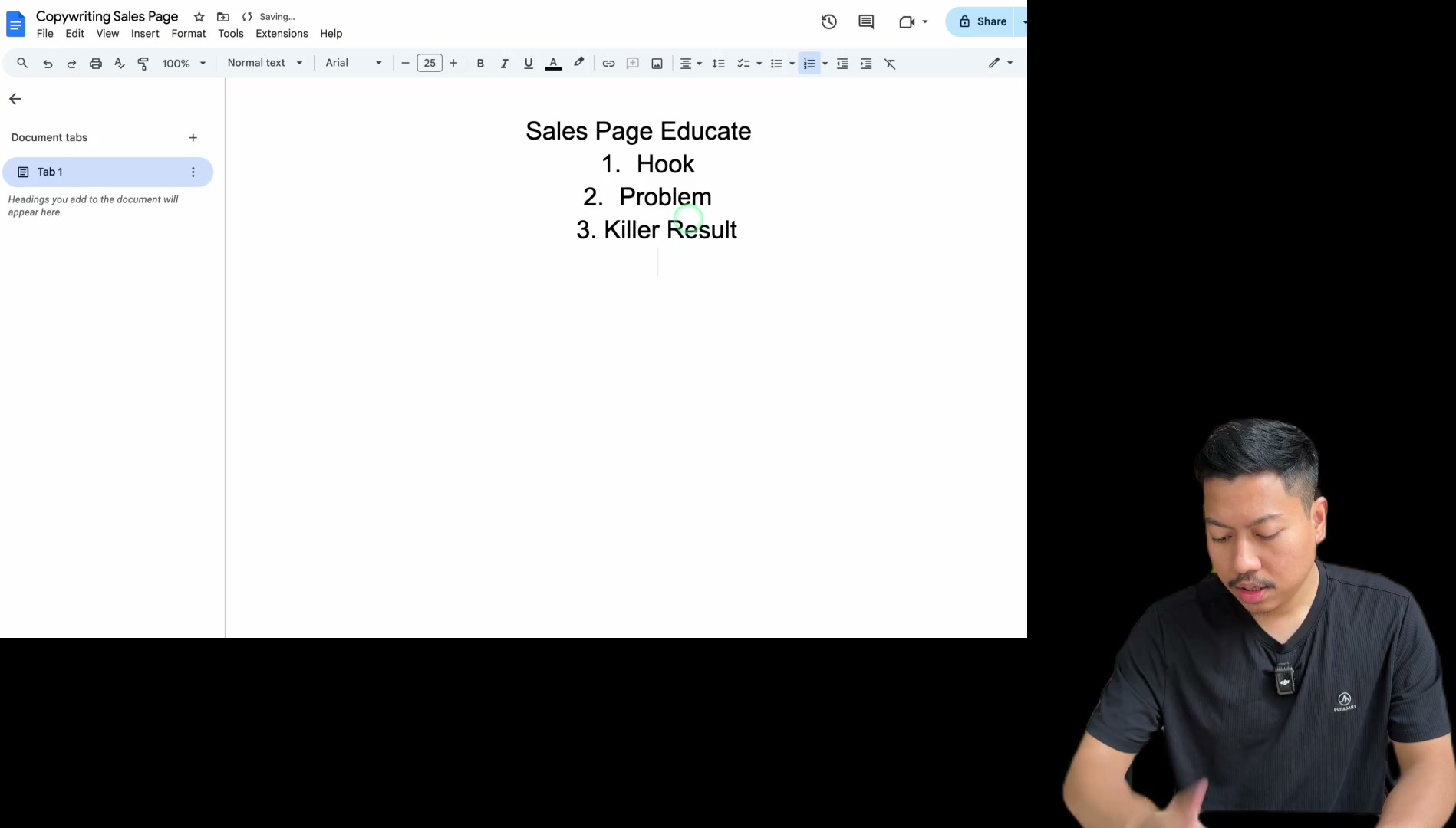
Task: Add a comment from the toolbar
Action: click(x=633, y=63)
